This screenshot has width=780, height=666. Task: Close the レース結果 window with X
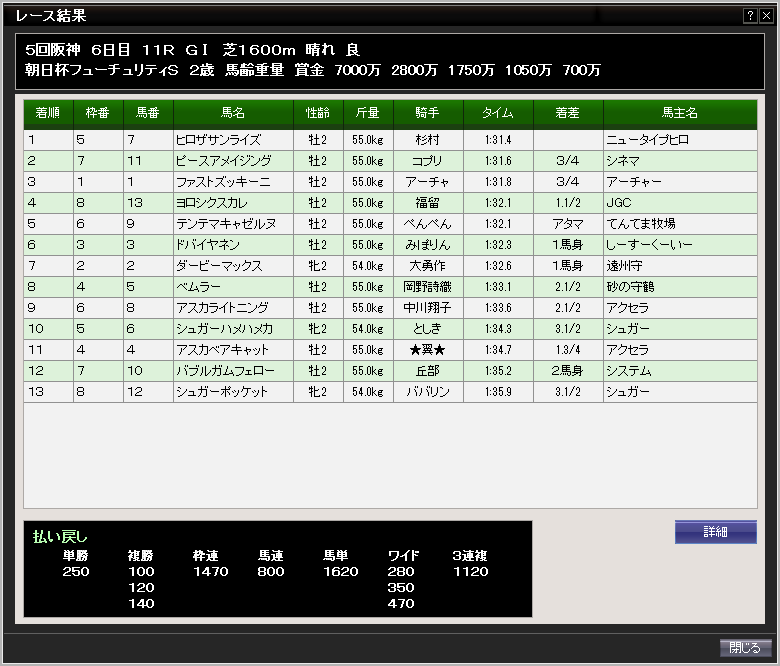coord(765,16)
